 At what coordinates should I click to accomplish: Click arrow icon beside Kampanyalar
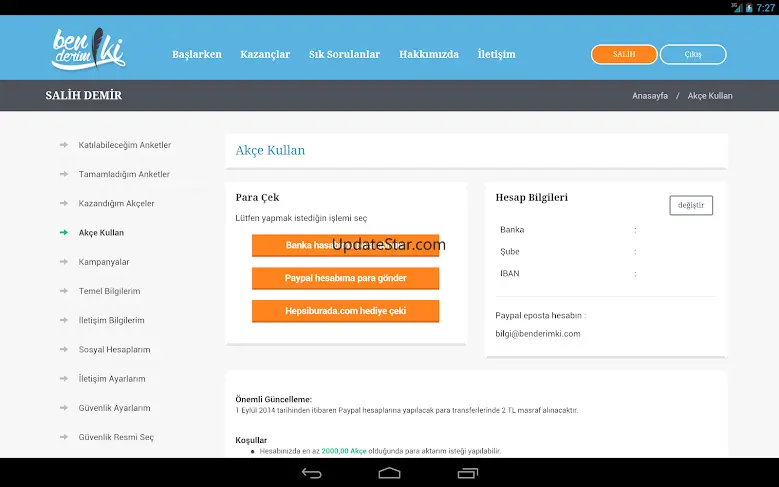(64, 262)
